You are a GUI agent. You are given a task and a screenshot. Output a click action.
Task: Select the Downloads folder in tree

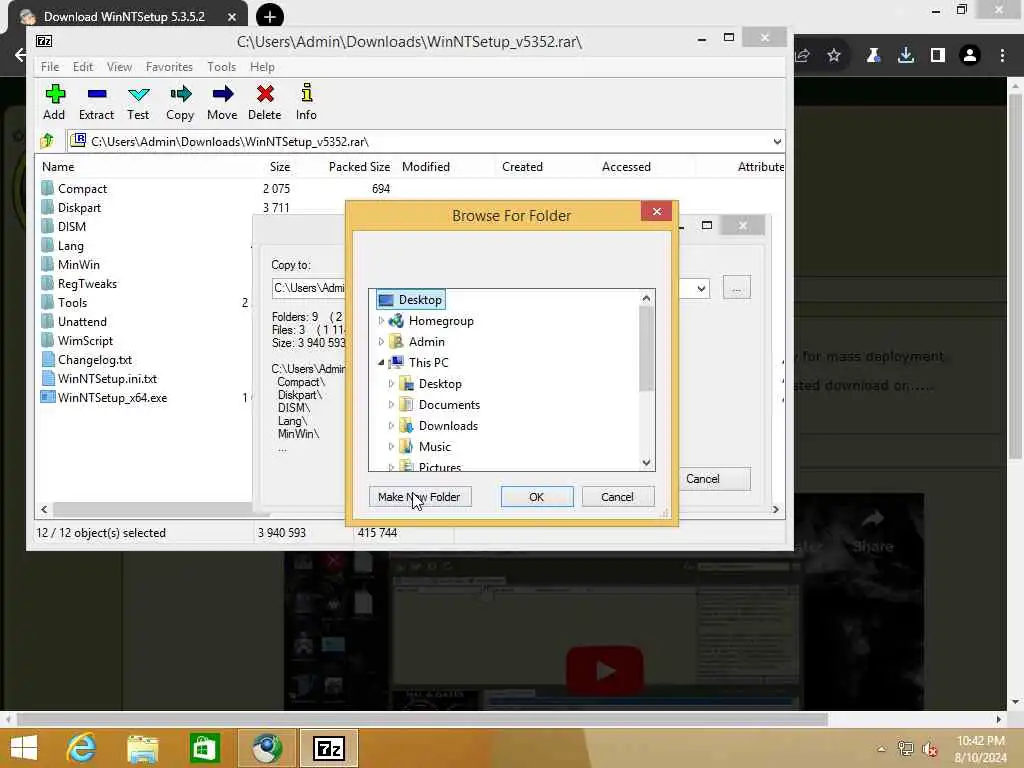[x=448, y=426]
